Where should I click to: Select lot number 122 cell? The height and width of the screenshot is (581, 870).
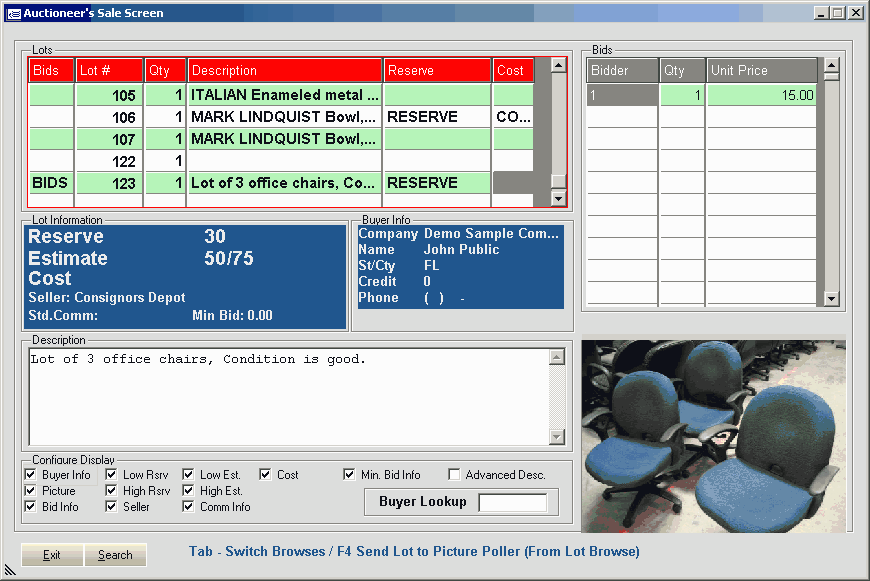click(109, 161)
